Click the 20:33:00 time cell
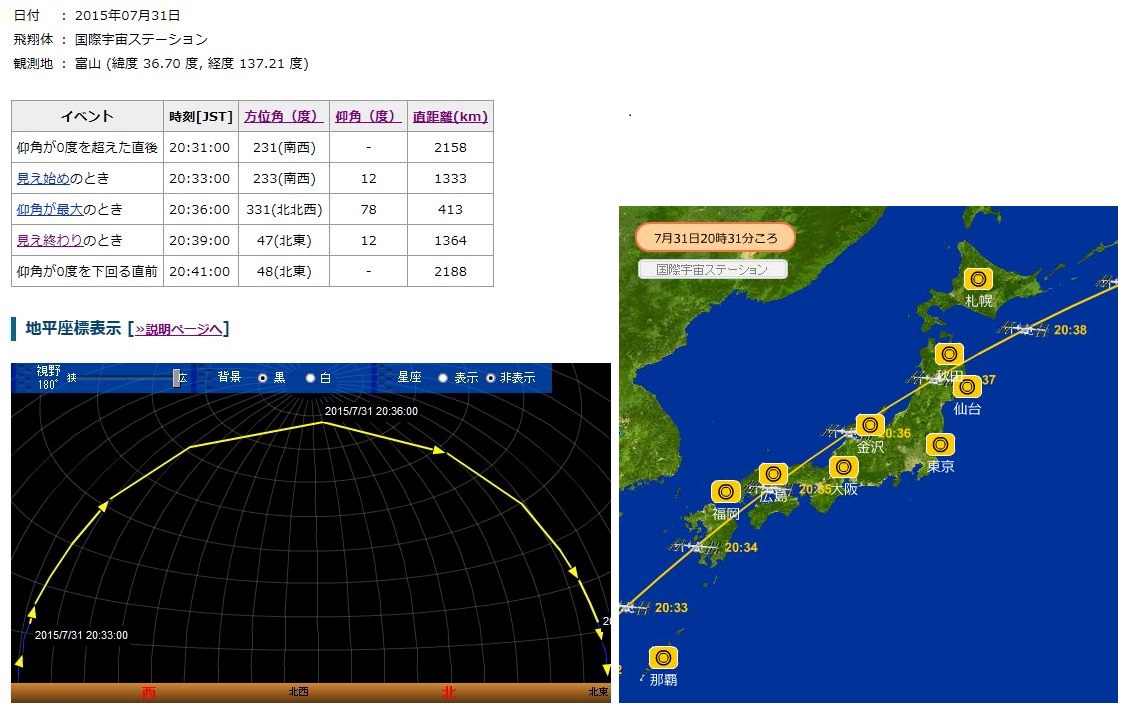Viewport: 1128px width, 715px height. [200, 178]
